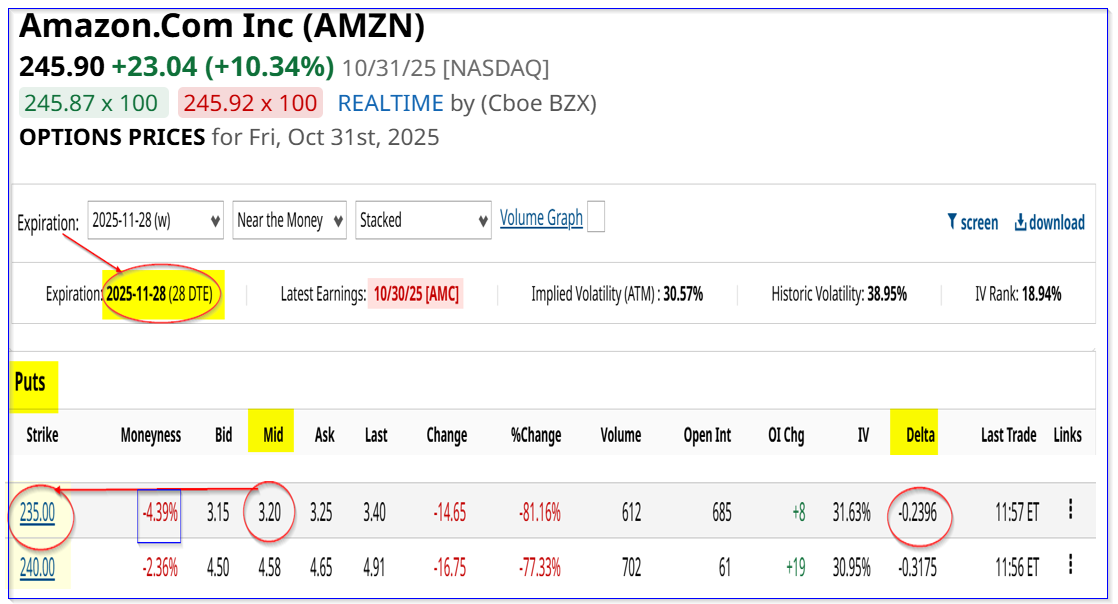Click the 10/30/25 latest earnings date

(415, 294)
